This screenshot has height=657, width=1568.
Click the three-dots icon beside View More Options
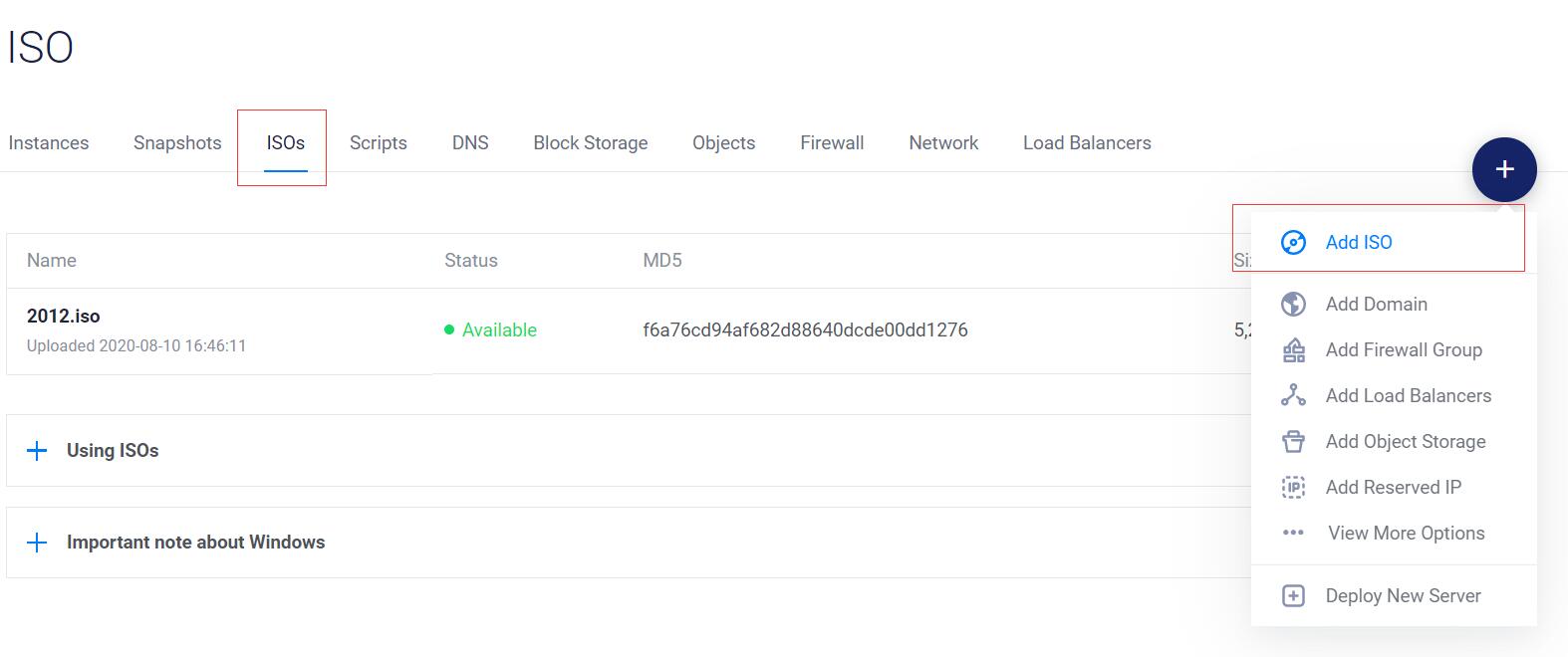pyautogui.click(x=1293, y=533)
